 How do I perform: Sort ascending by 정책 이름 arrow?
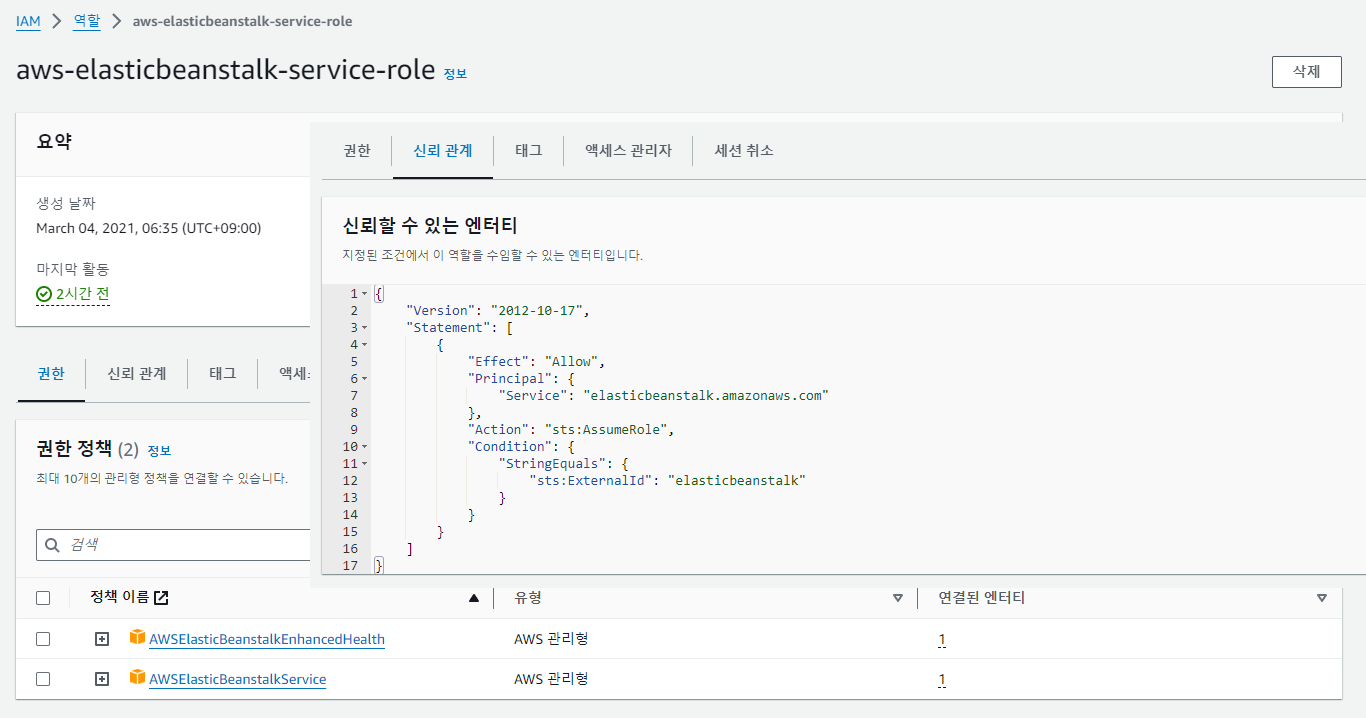(x=474, y=598)
